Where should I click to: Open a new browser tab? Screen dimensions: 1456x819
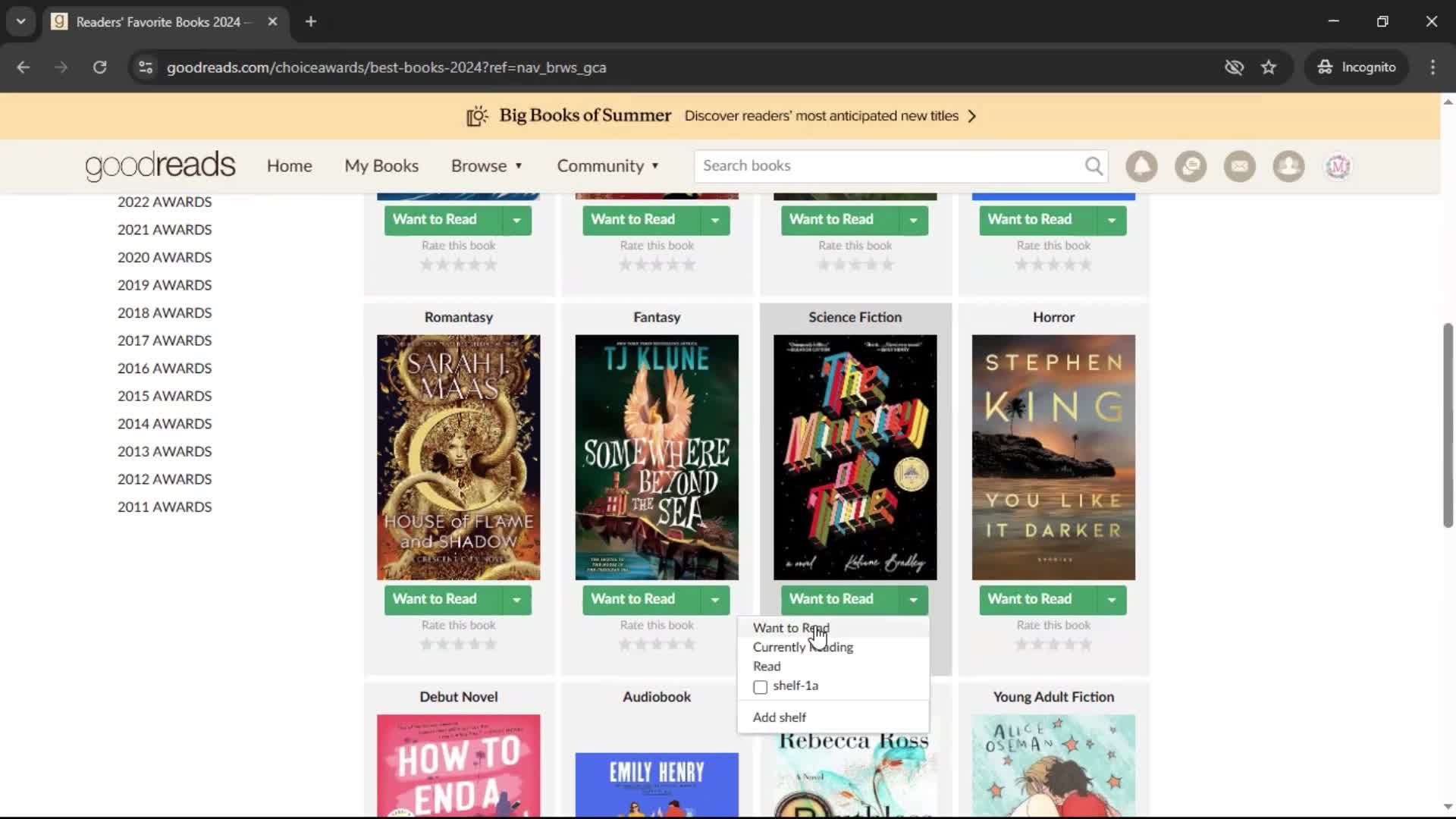click(x=311, y=22)
